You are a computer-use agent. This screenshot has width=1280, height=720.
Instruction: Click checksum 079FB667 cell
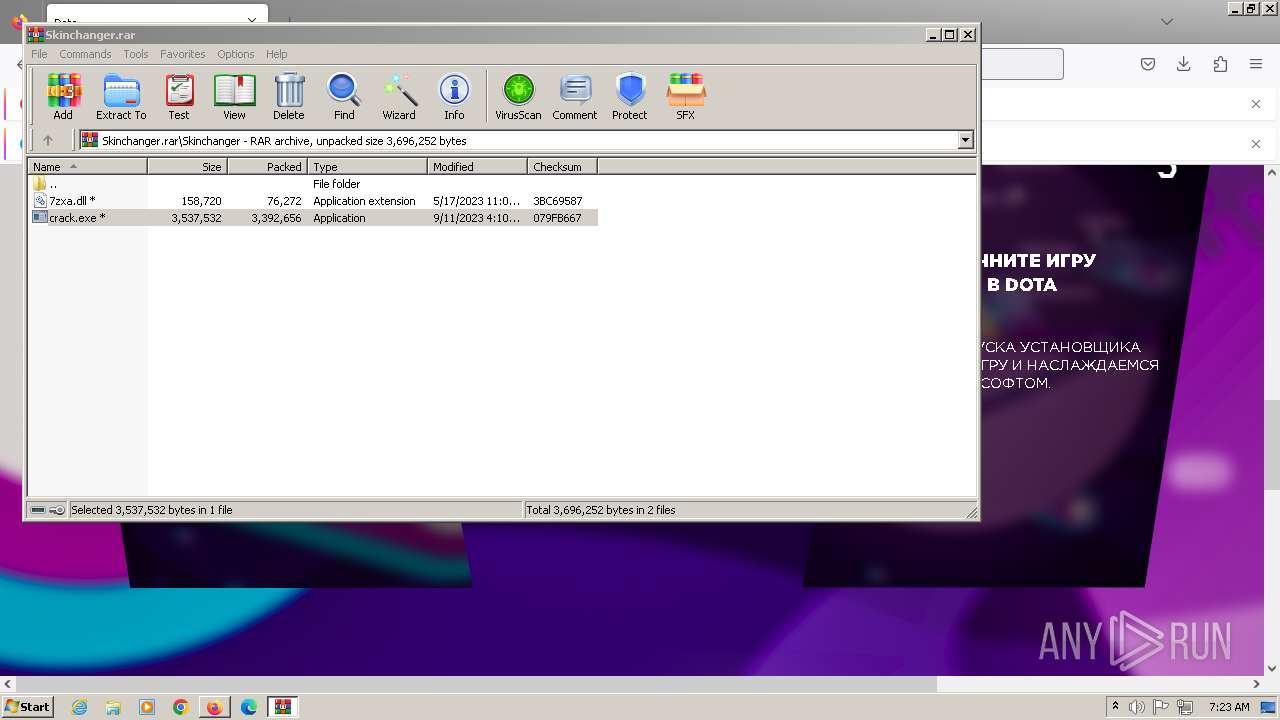(557, 218)
